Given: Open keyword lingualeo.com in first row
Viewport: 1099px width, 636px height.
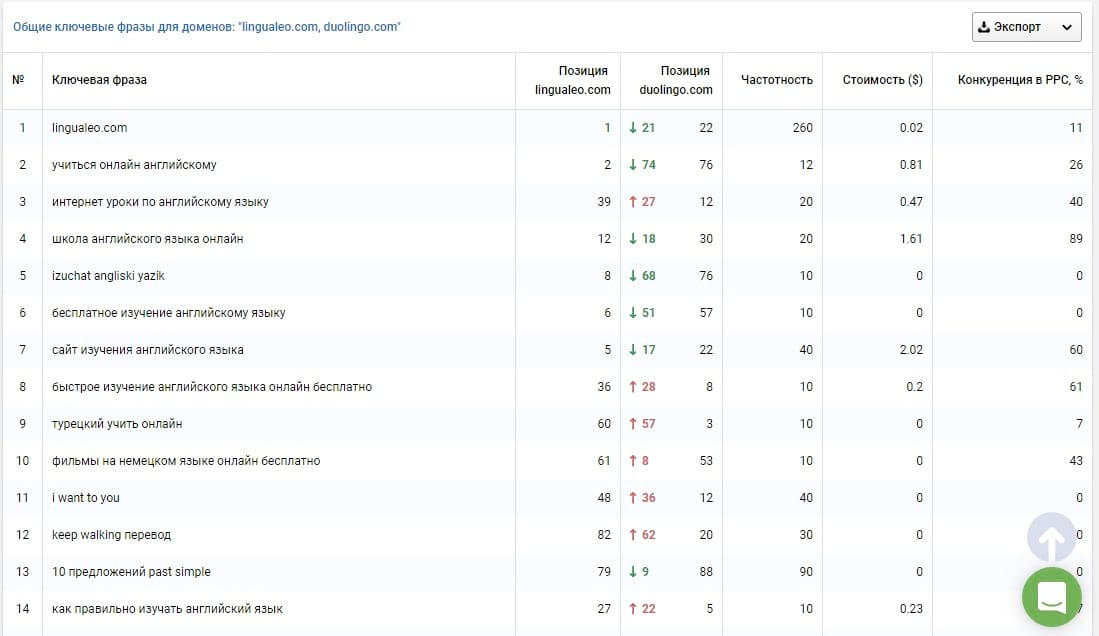Looking at the screenshot, I should click(x=90, y=128).
